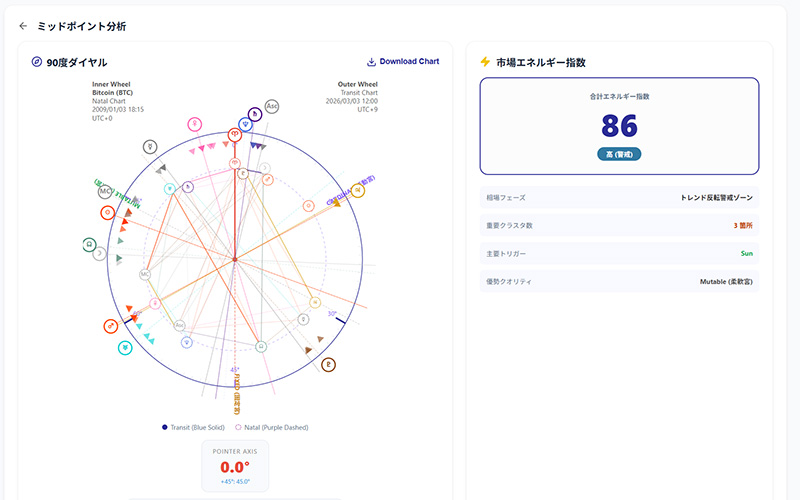Select the 相場フェーズ row

tap(619, 198)
